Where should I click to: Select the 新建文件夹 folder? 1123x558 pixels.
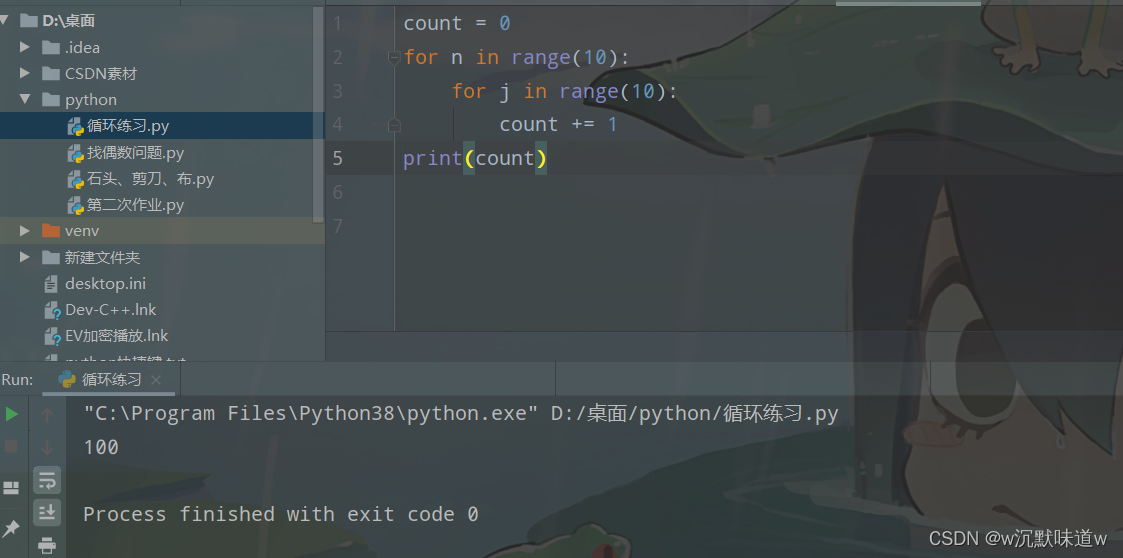tap(102, 257)
